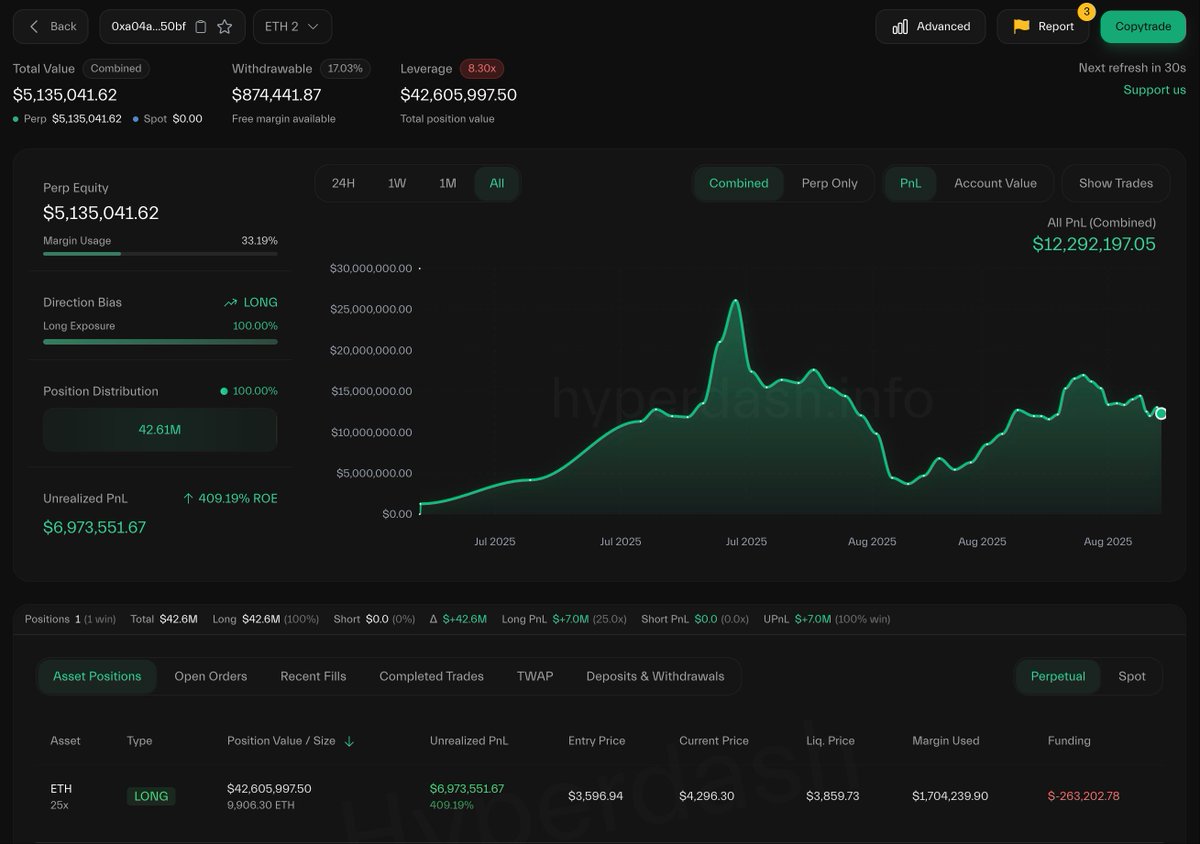Copy the wallet address with clipboard icon

(201, 27)
